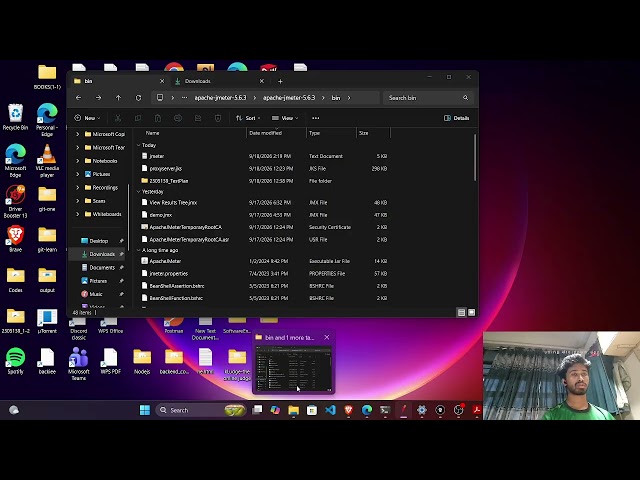Open the Recycle Bin desktop icon

(x=15, y=117)
